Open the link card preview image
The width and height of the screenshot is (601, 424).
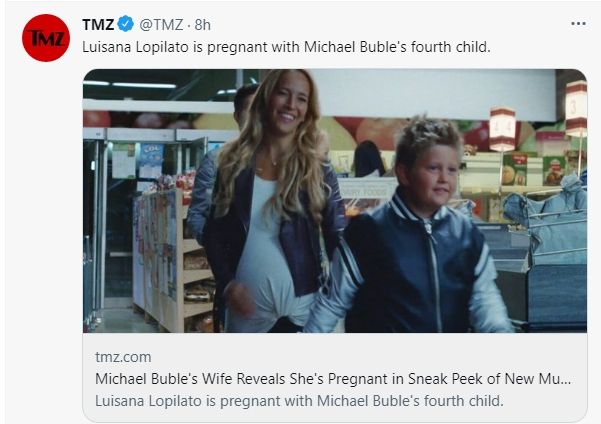335,200
